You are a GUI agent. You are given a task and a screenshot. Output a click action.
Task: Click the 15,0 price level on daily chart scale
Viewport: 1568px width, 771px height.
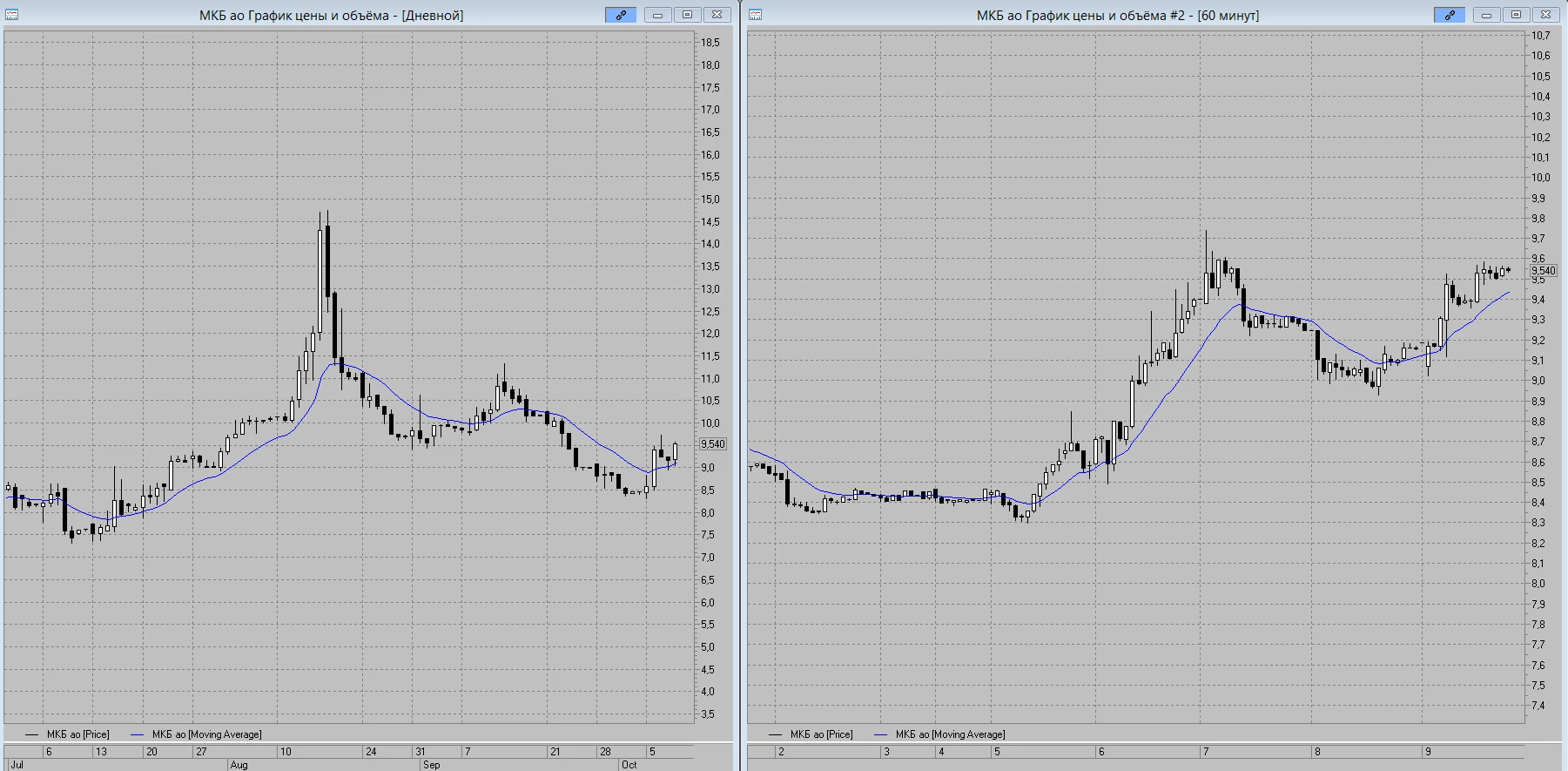click(x=710, y=200)
